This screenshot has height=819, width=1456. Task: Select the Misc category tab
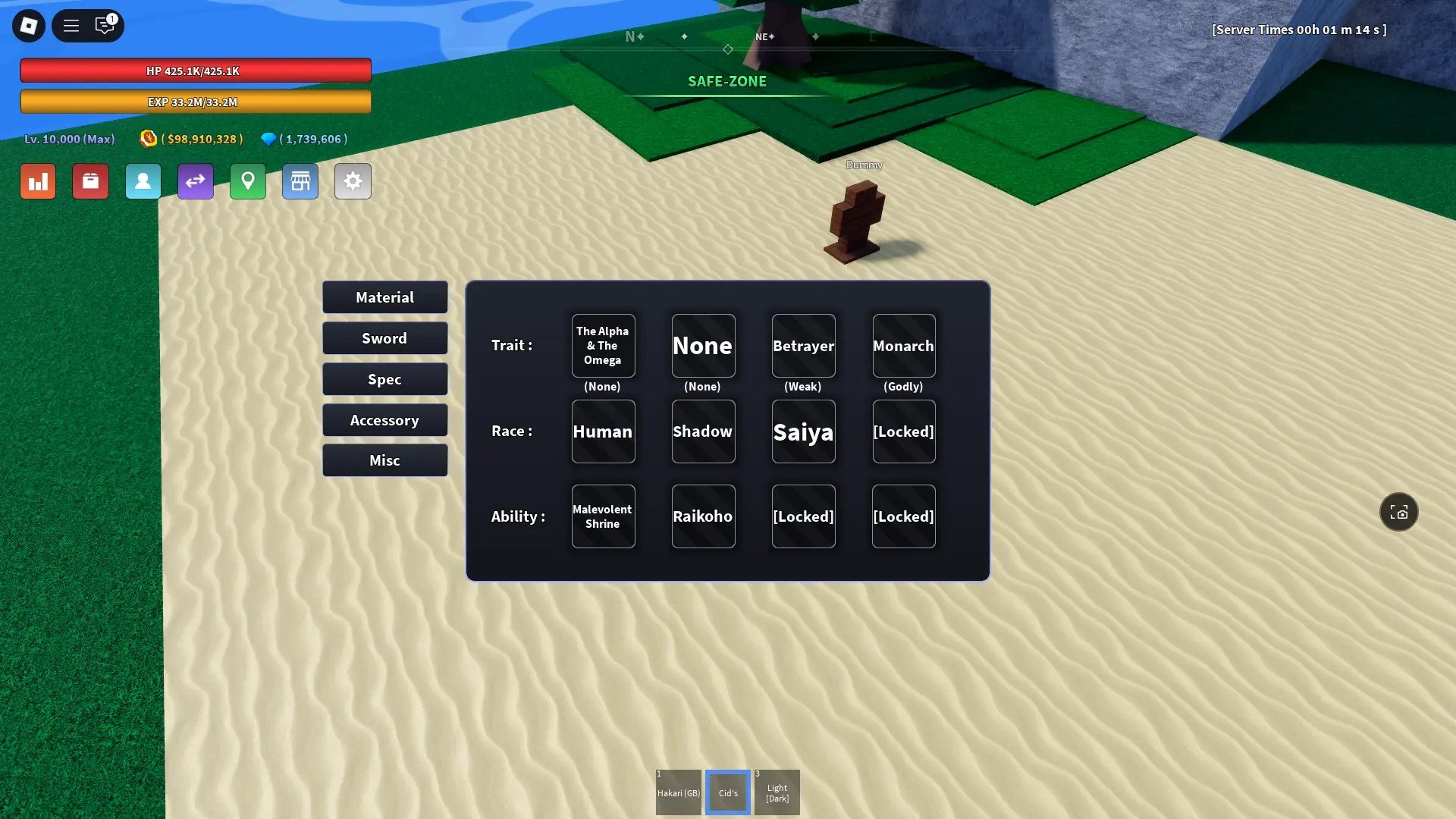(x=384, y=460)
